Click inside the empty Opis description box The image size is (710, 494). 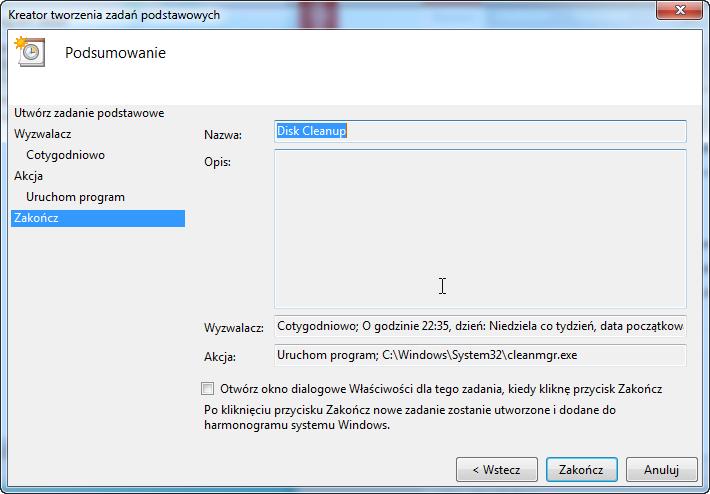480,229
